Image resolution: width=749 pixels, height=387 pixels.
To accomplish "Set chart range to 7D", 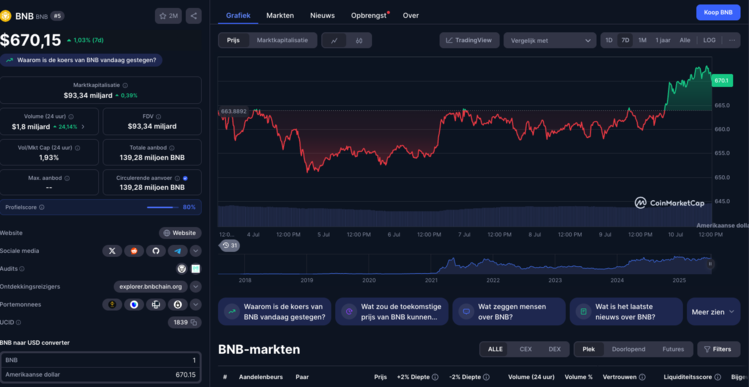I will (625, 40).
